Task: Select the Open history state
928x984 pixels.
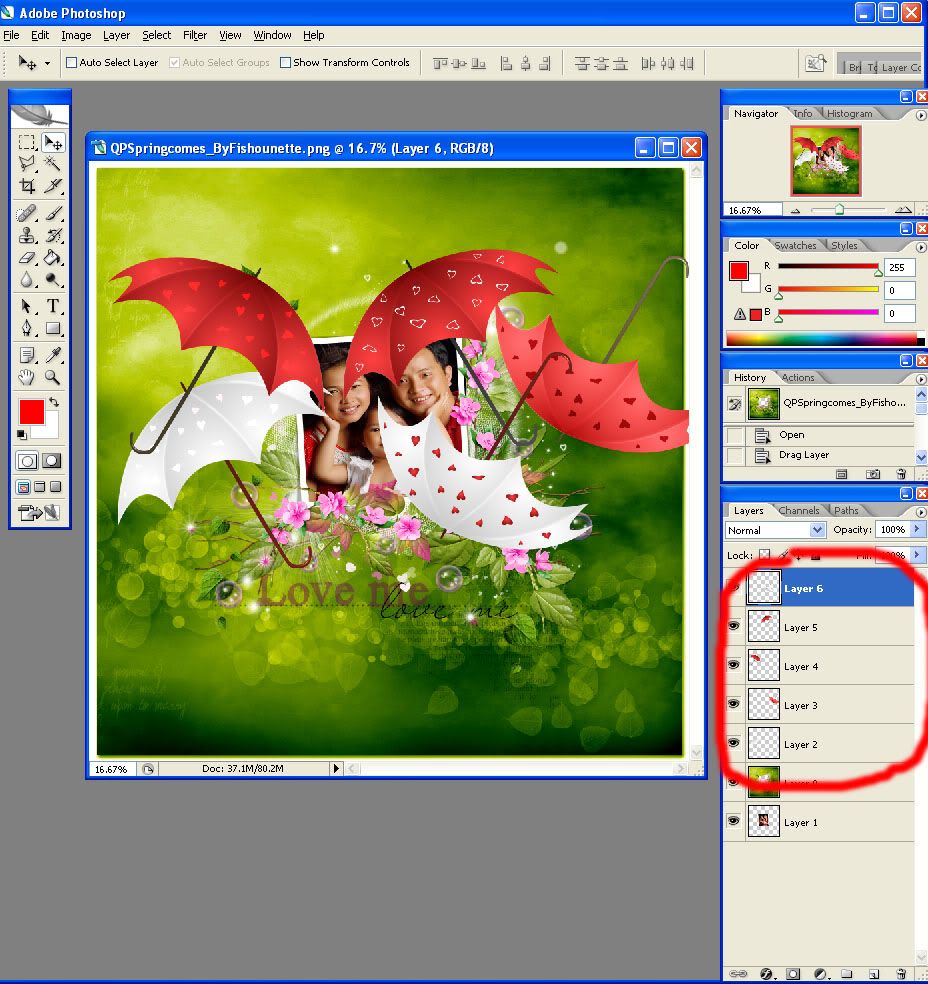Action: point(791,435)
